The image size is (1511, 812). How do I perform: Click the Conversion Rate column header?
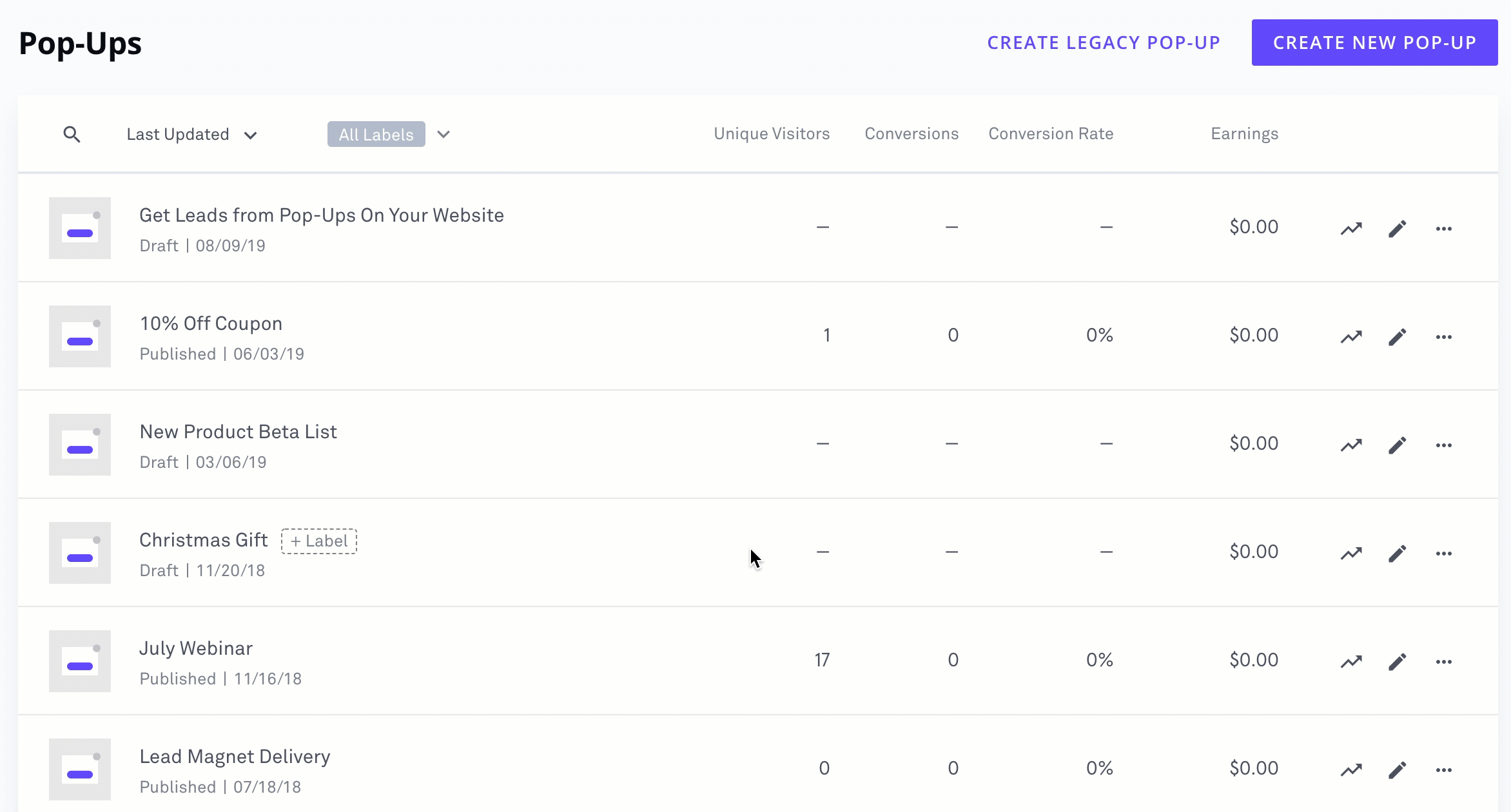1051,133
